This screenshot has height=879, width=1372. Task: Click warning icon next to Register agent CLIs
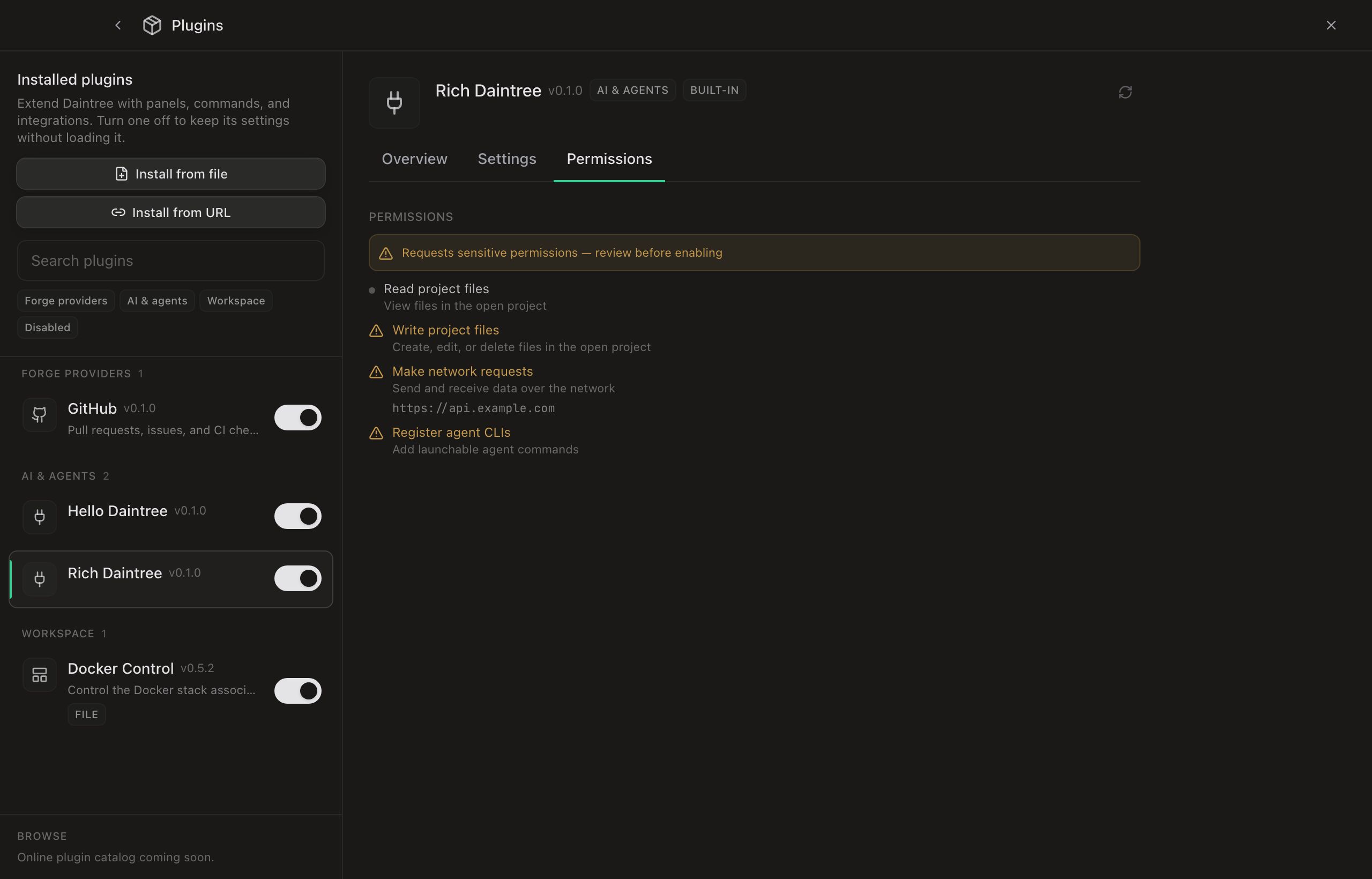376,433
